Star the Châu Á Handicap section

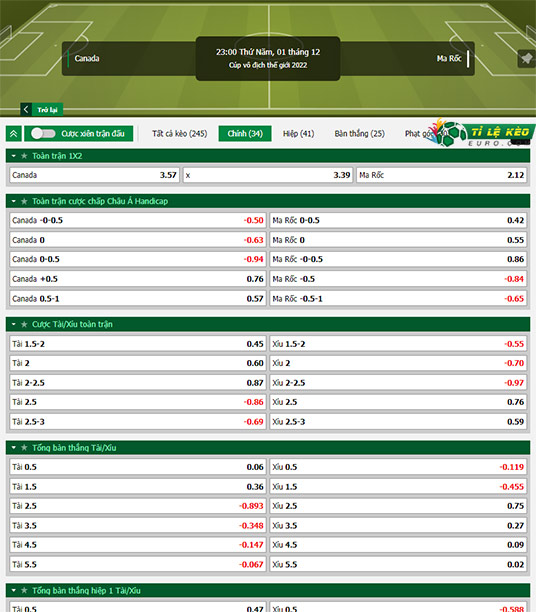pyautogui.click(x=24, y=201)
